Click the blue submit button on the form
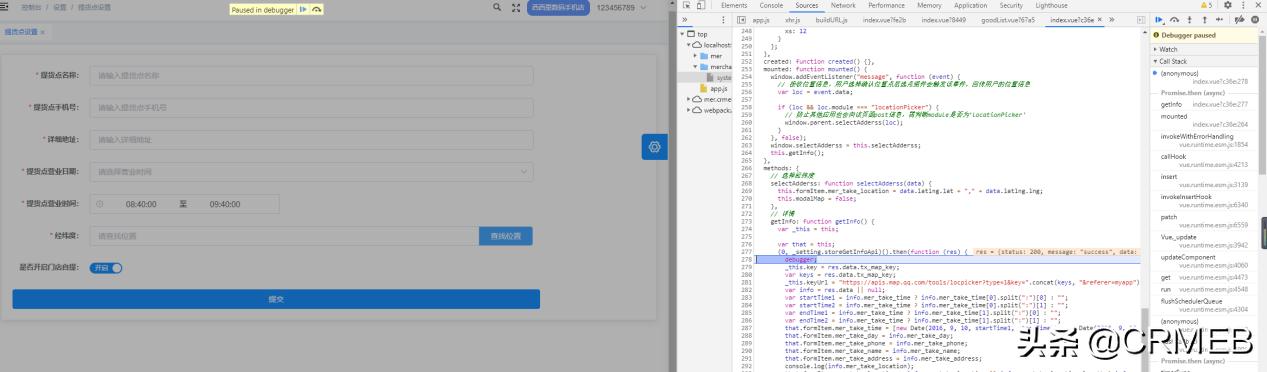Screen dimensions: 1267x372 pos(276,299)
